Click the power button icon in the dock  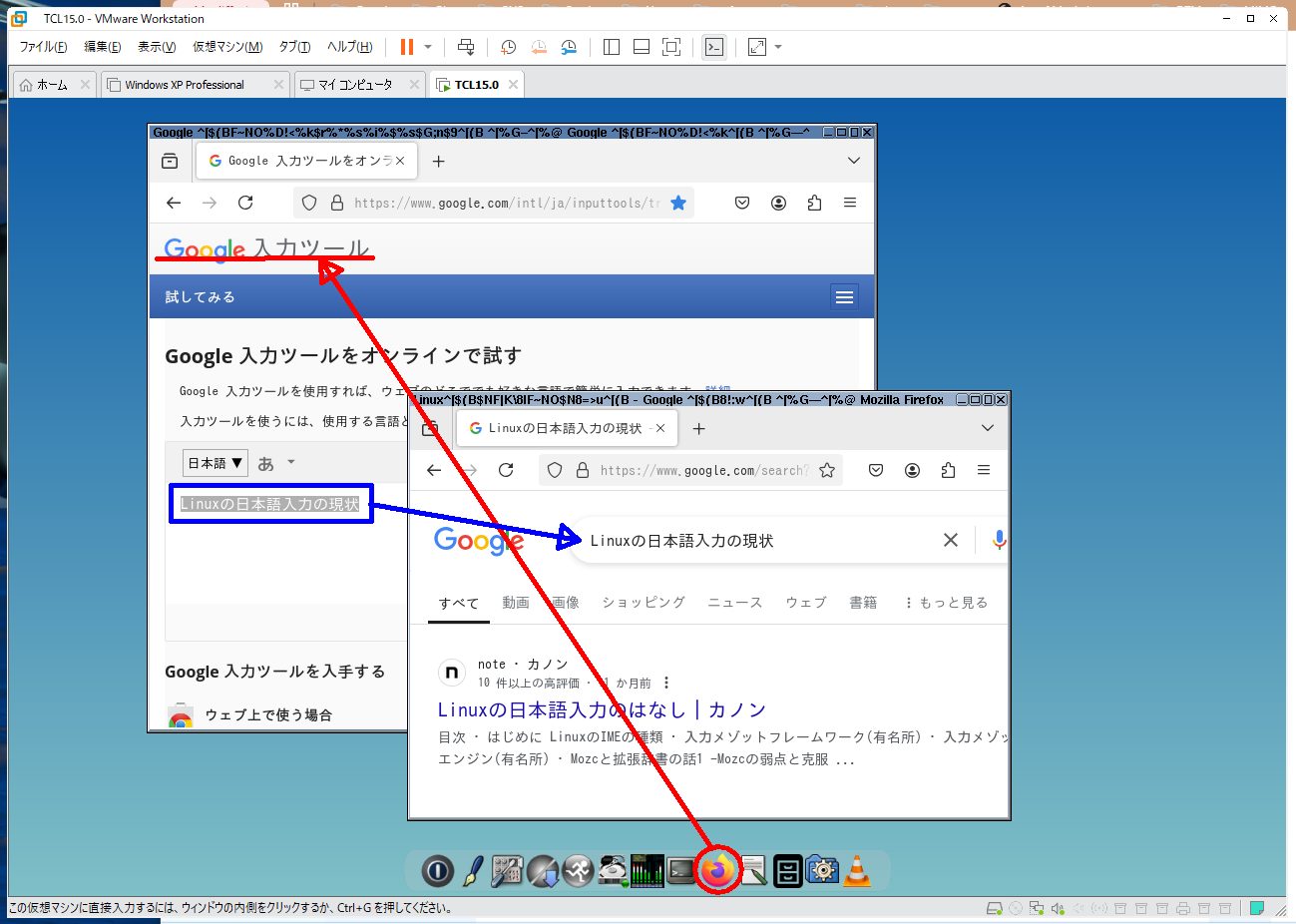tap(437, 869)
